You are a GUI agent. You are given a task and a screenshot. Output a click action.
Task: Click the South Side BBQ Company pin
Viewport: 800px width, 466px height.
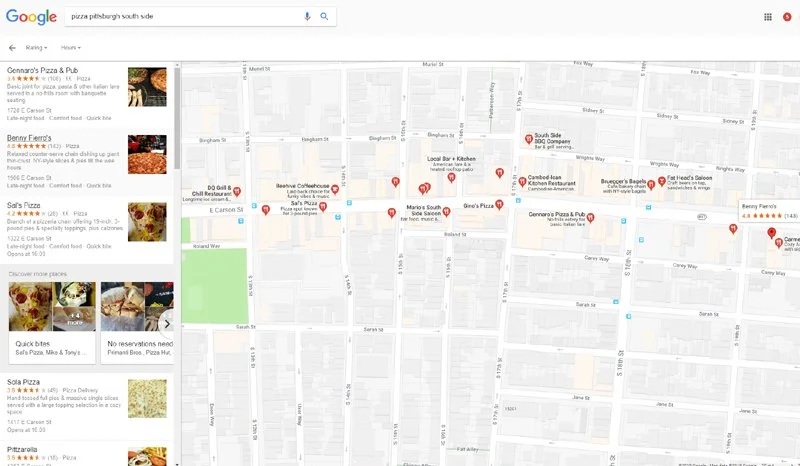point(529,139)
